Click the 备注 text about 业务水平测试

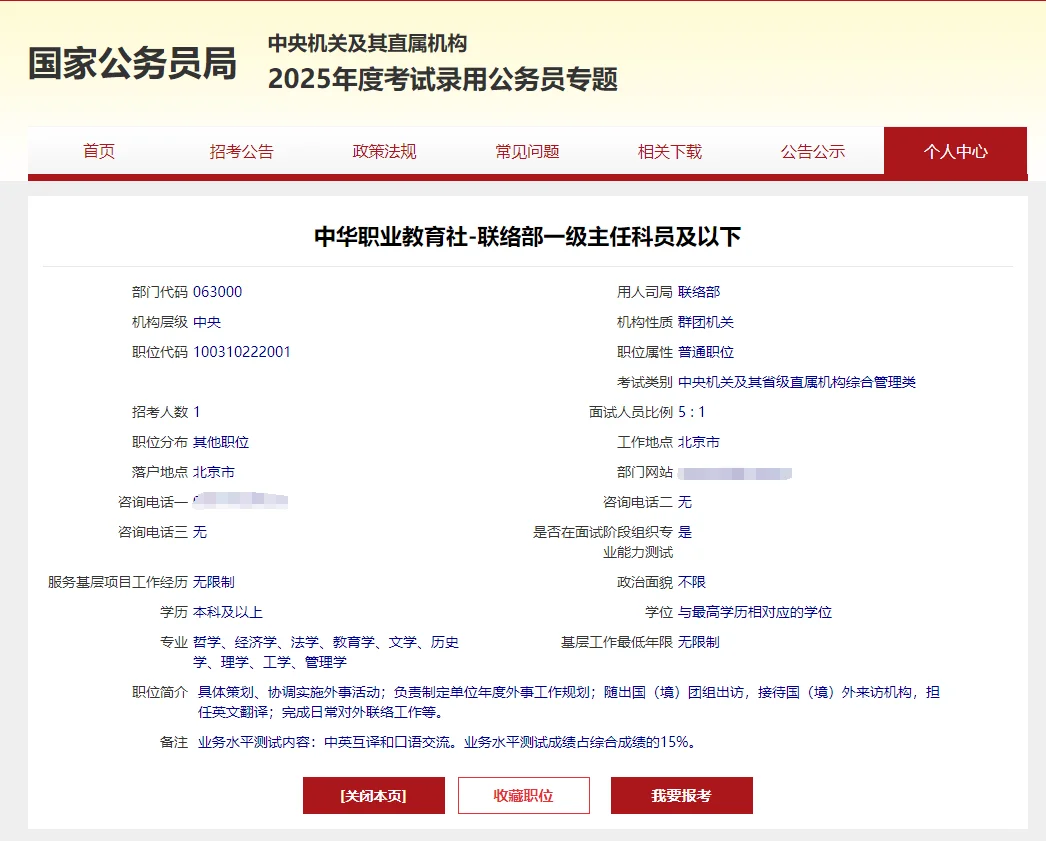tap(449, 742)
